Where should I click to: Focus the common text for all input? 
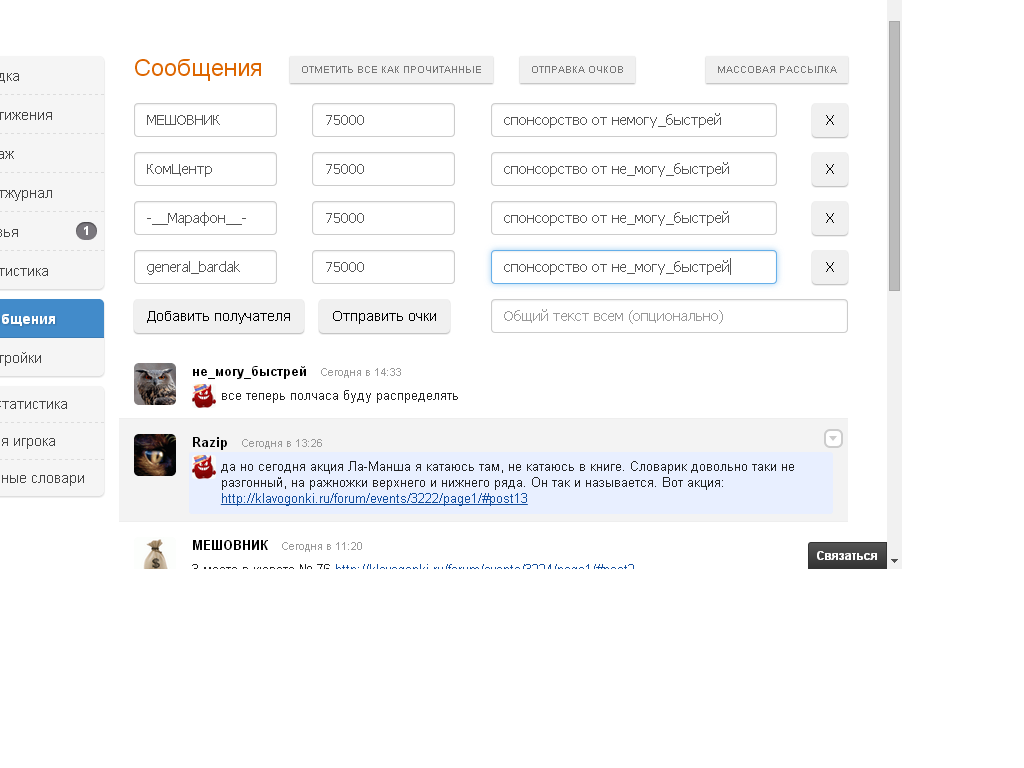tap(669, 316)
